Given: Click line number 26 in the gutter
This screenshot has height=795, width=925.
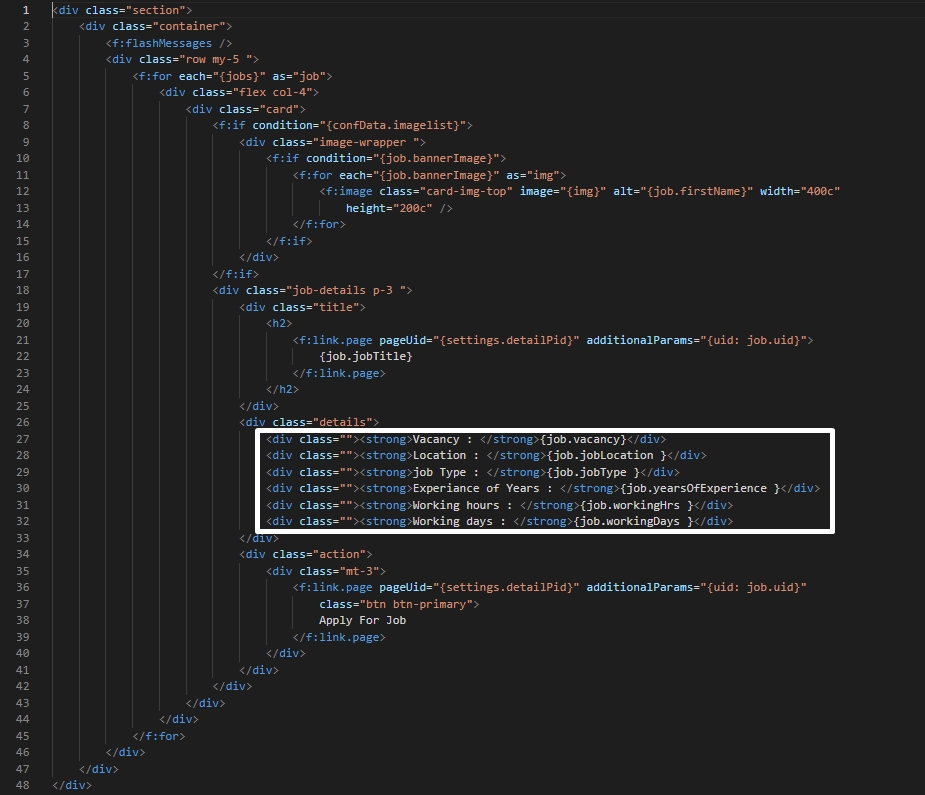Looking at the screenshot, I should coord(24,422).
